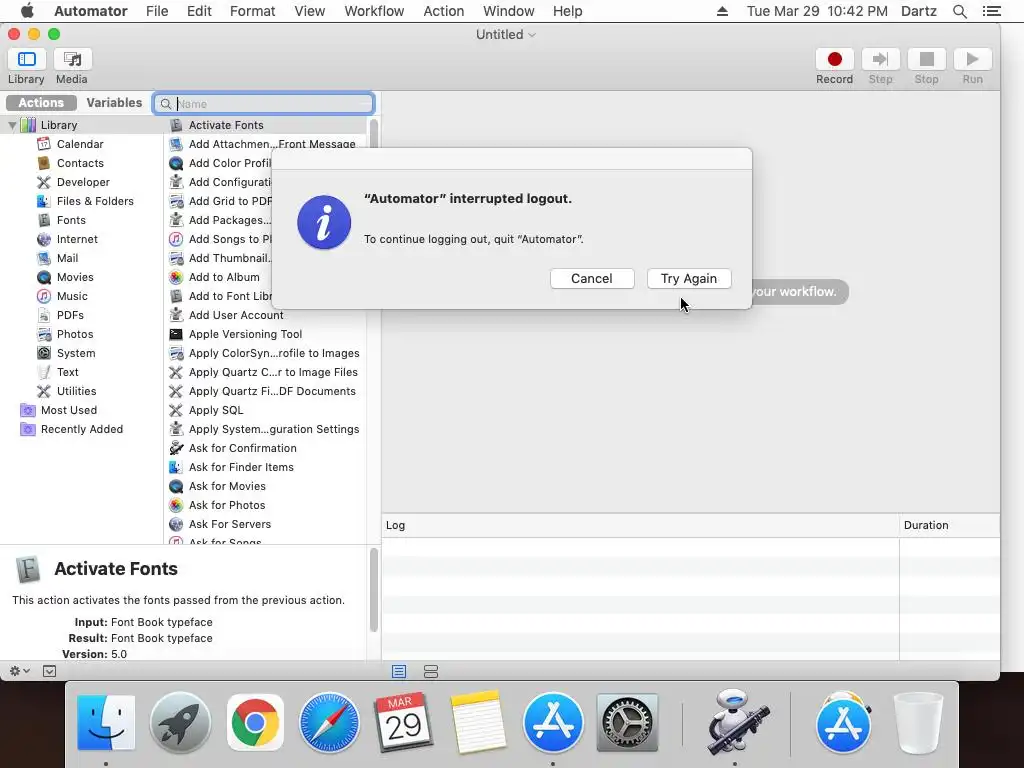Viewport: 1024px width, 768px height.
Task: Select Fonts category in library
Action: 71,219
